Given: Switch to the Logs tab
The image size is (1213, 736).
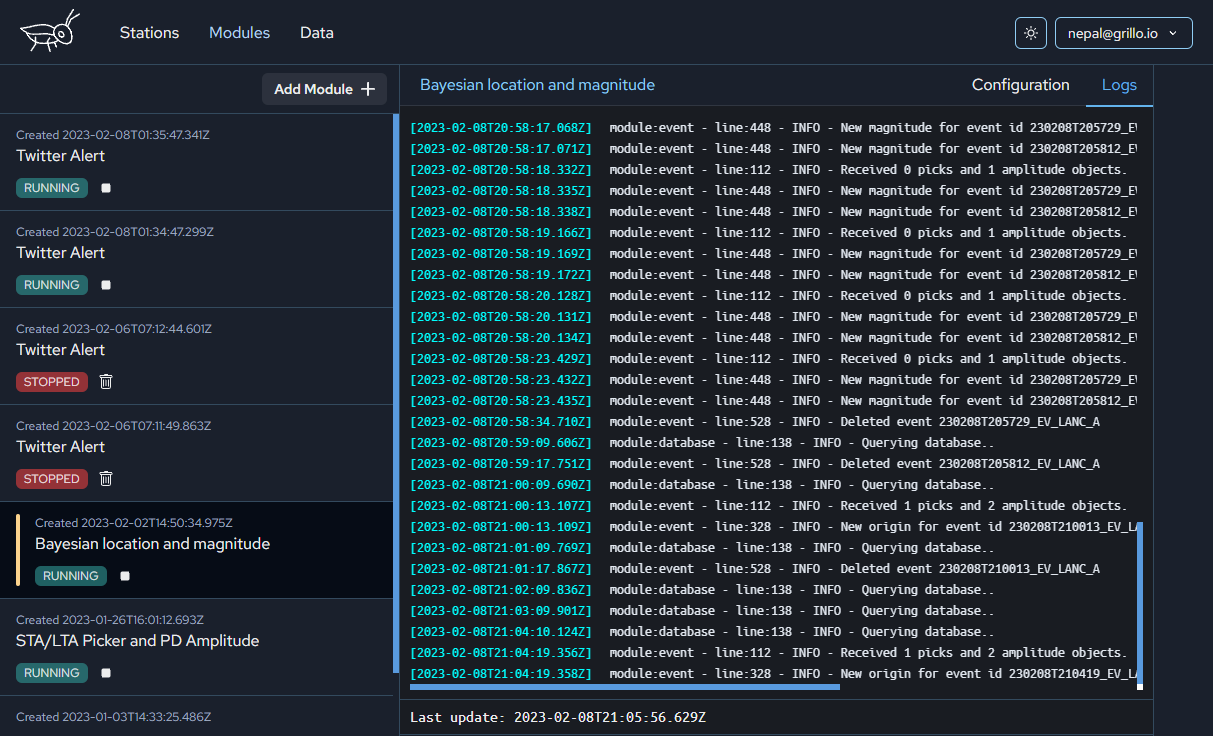Looking at the screenshot, I should pos(1119,85).
